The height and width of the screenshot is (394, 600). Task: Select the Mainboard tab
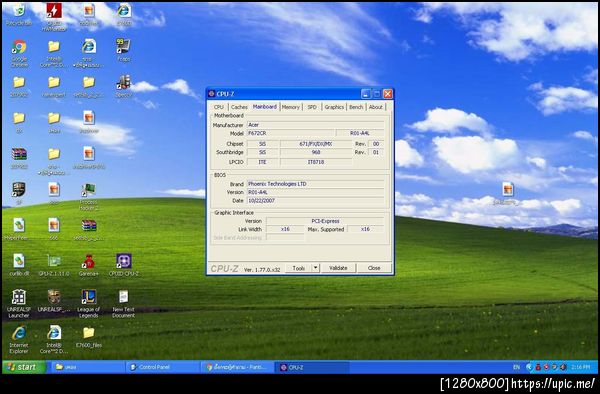264,107
